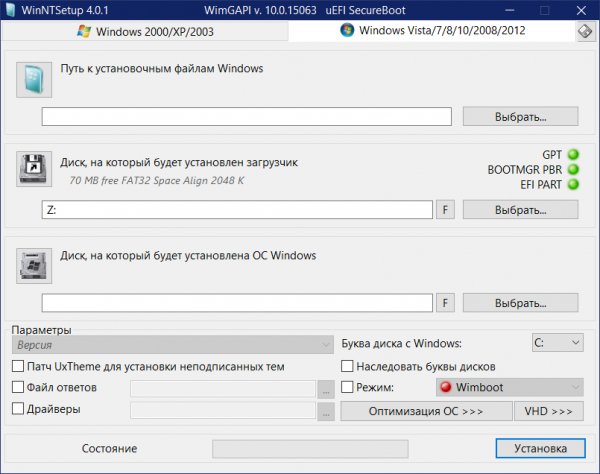
Task: Click the disk tools icon beside the tabs
Action: pyautogui.click(x=585, y=31)
